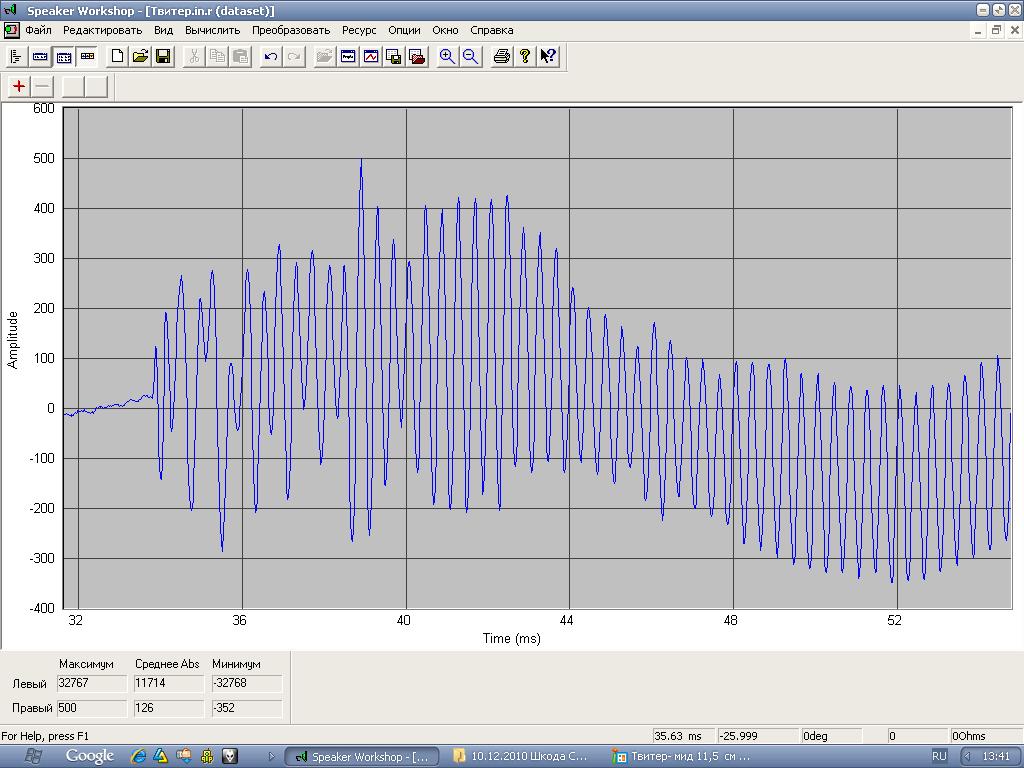Viewport: 1024px width, 768px height.
Task: Activate the context help pointer icon
Action: [547, 57]
